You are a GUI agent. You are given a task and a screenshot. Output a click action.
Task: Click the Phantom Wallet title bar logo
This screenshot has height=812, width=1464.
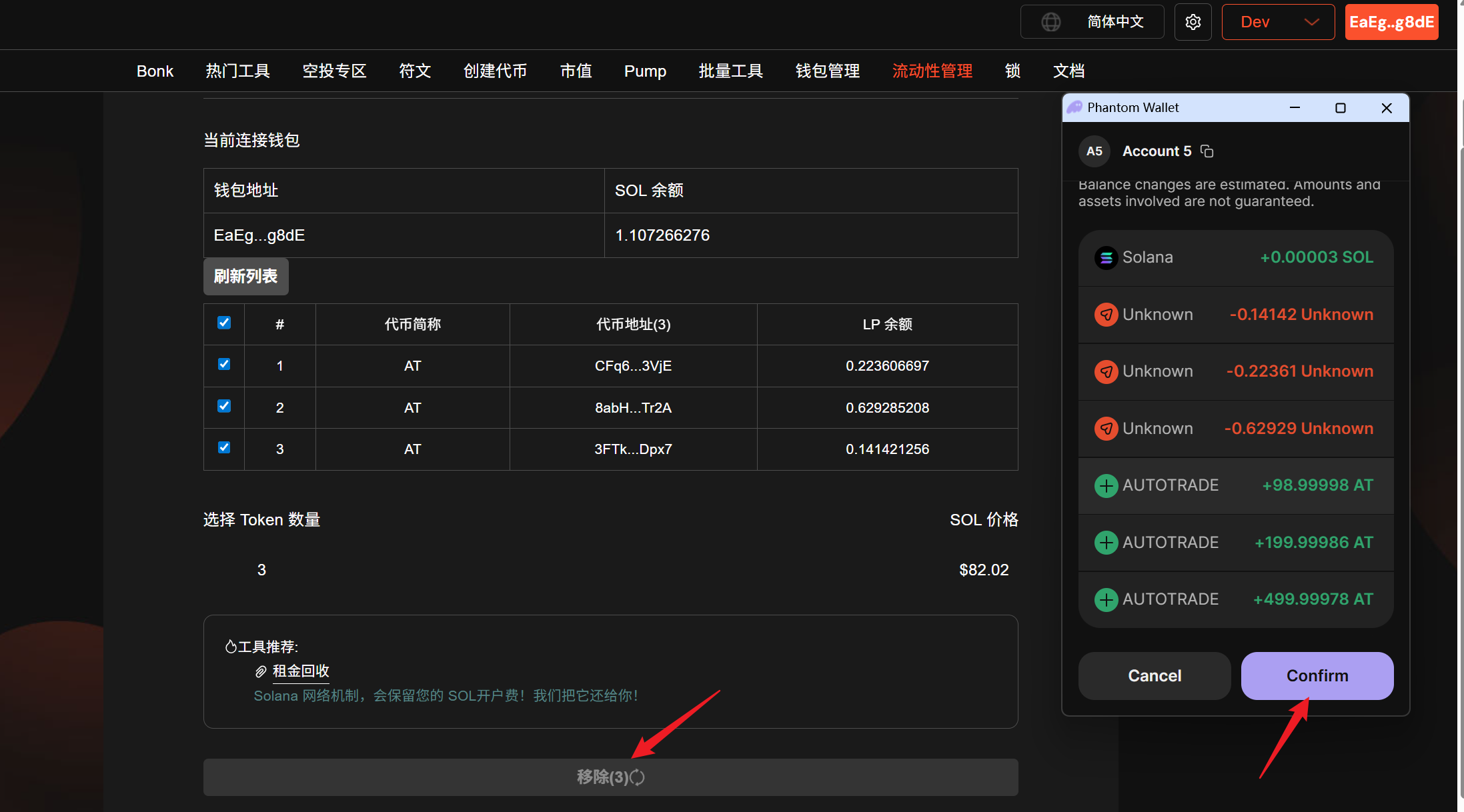[1074, 107]
